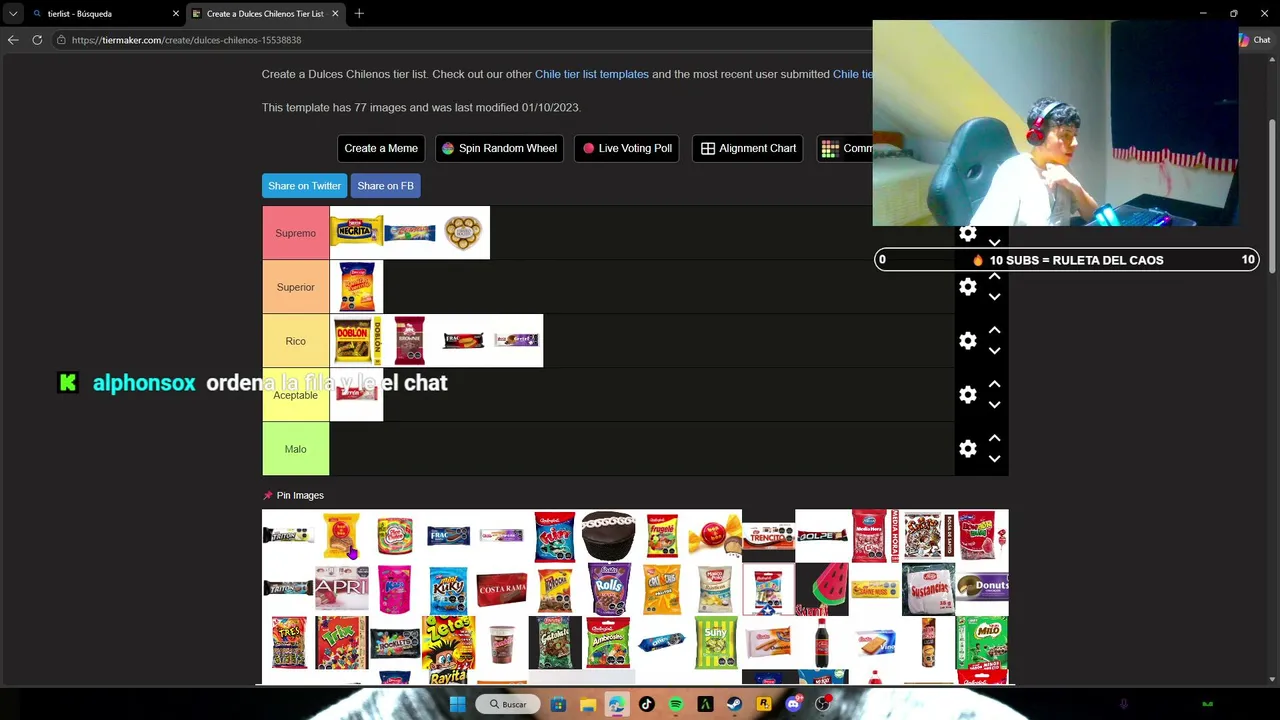1280x720 pixels.
Task: Select the Malo tier label
Action: tap(296, 449)
